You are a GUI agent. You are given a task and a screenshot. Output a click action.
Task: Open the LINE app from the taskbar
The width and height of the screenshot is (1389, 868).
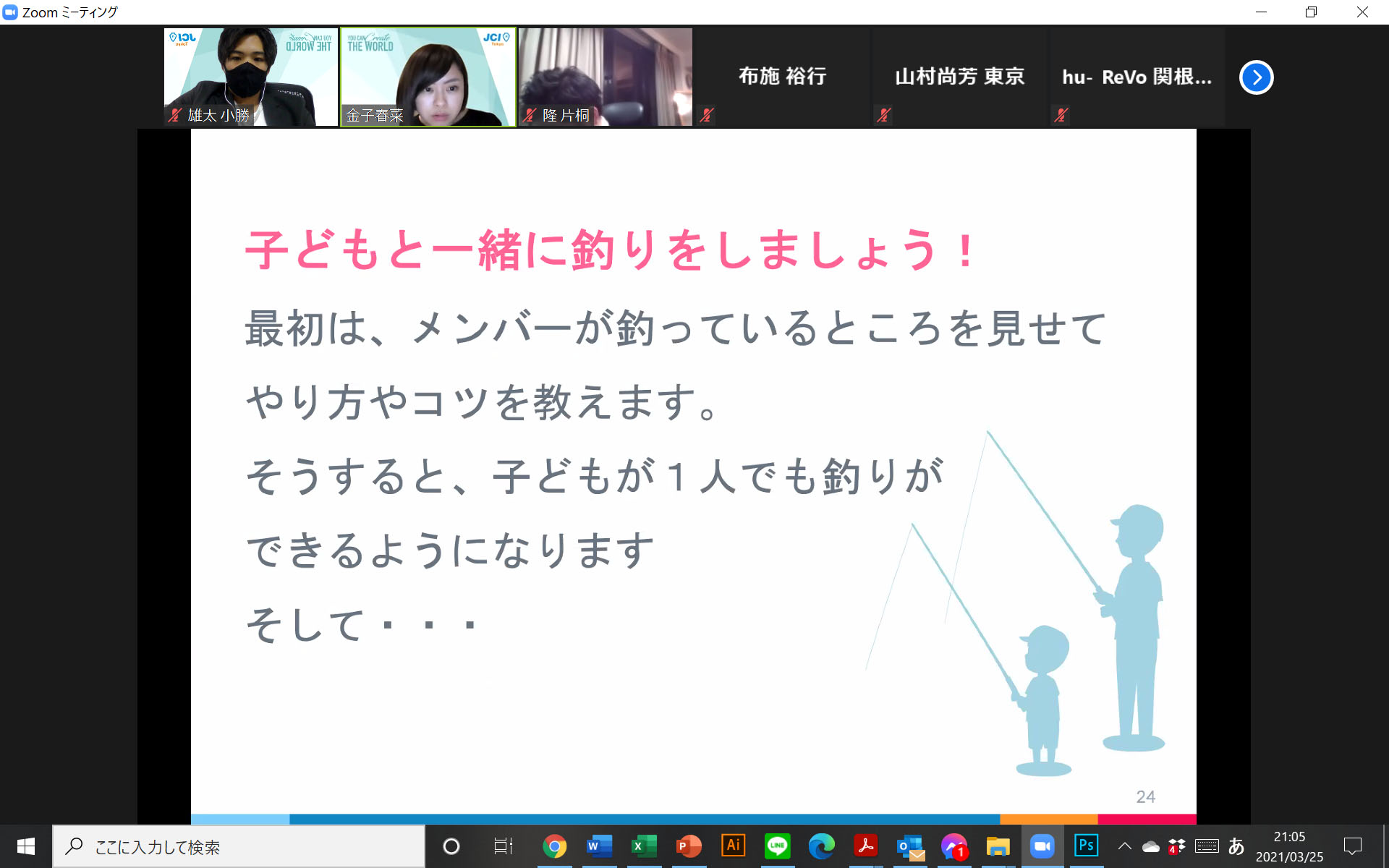coord(777,846)
